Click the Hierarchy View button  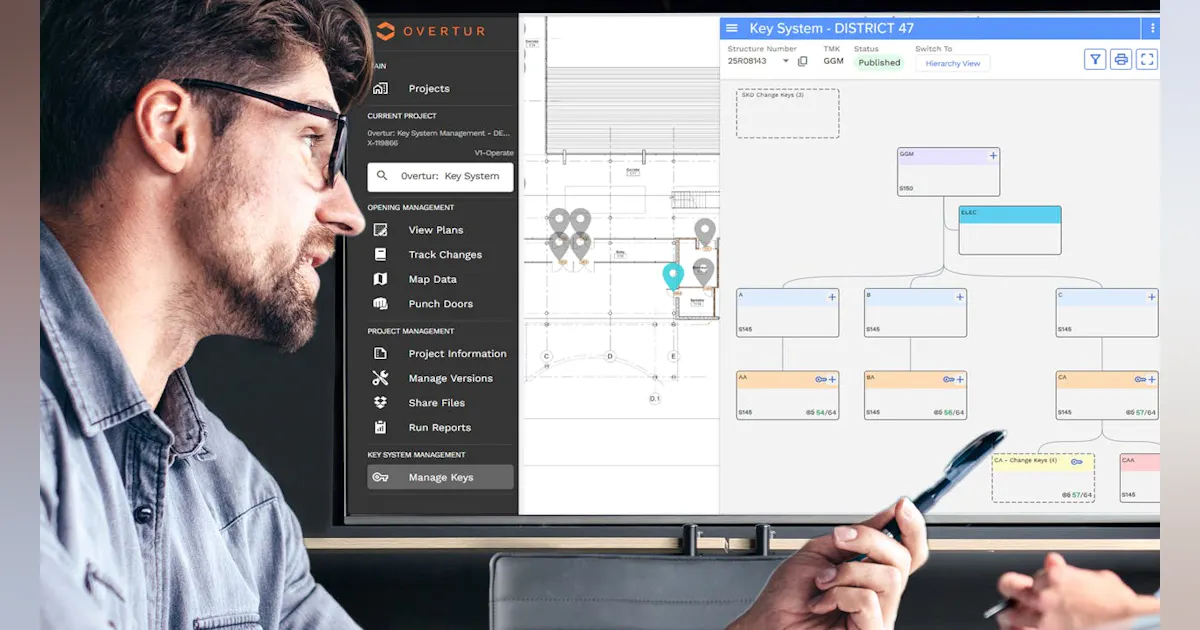[x=952, y=63]
